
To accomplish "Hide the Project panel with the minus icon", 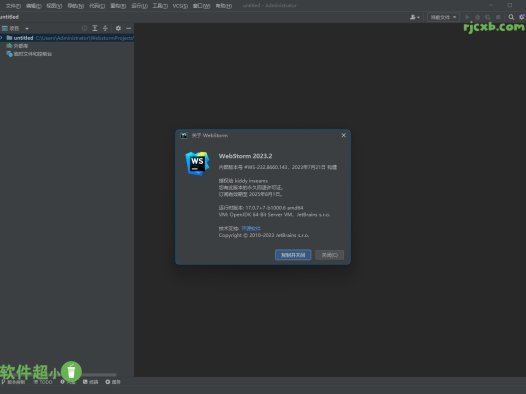I will click(128, 29).
